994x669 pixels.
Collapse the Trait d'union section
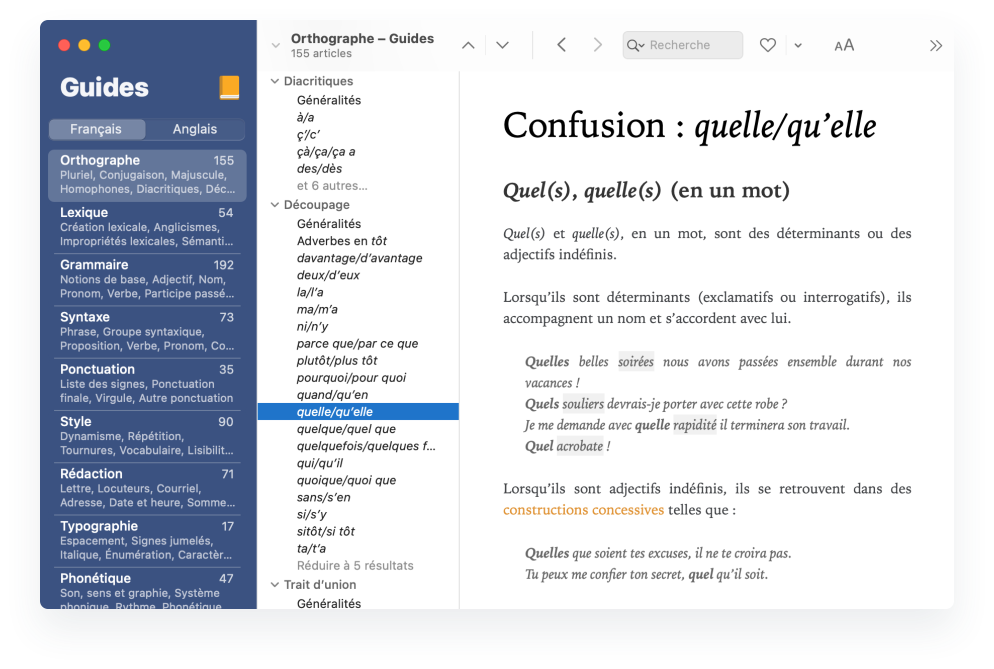275,585
